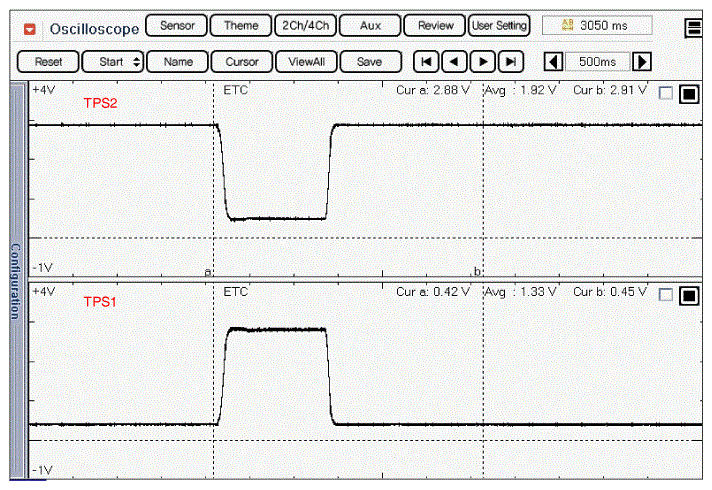
Task: Jump to the first frame of the recording
Action: point(426,62)
